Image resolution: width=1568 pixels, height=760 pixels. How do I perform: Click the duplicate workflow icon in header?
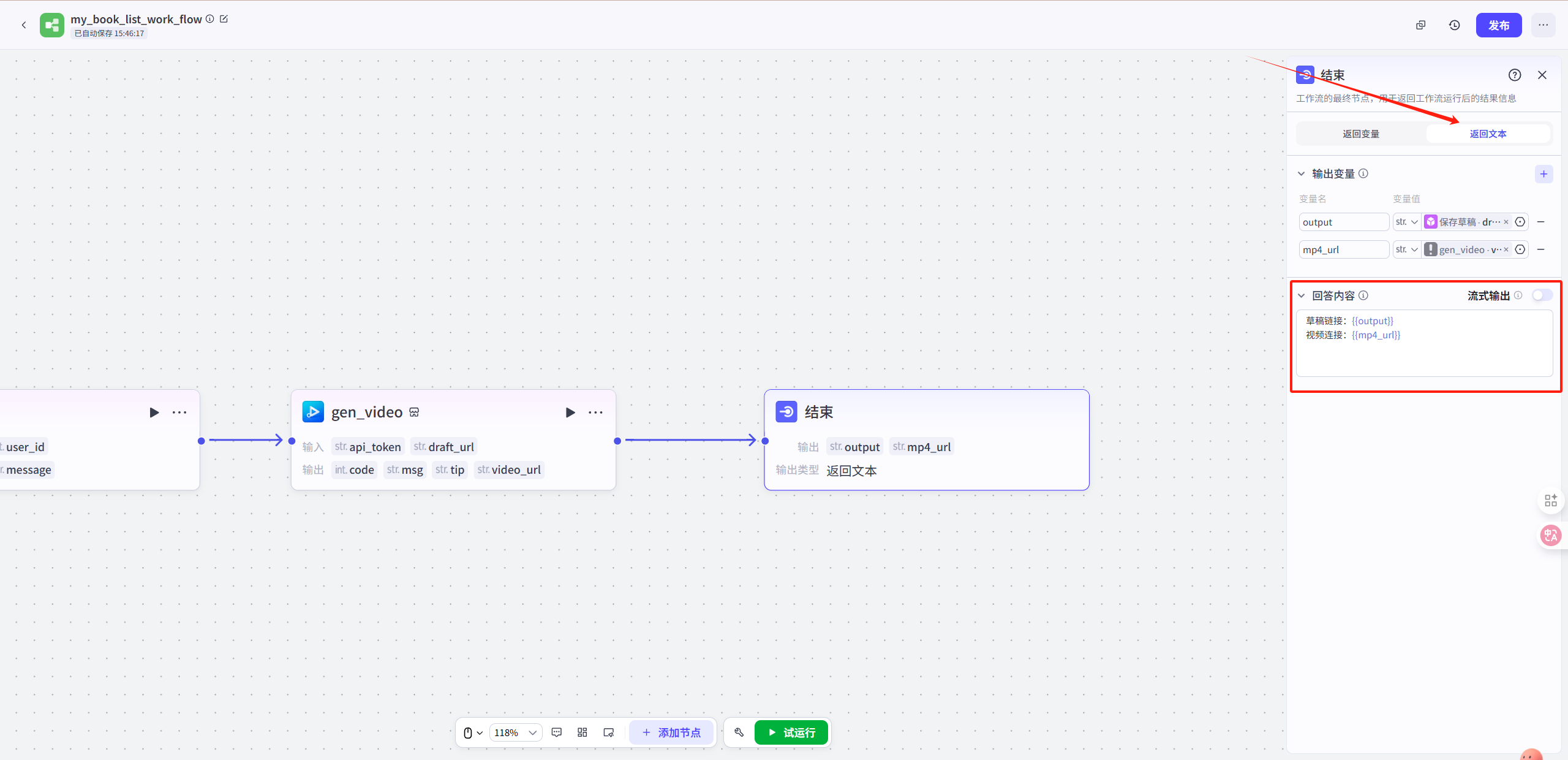tap(1421, 25)
